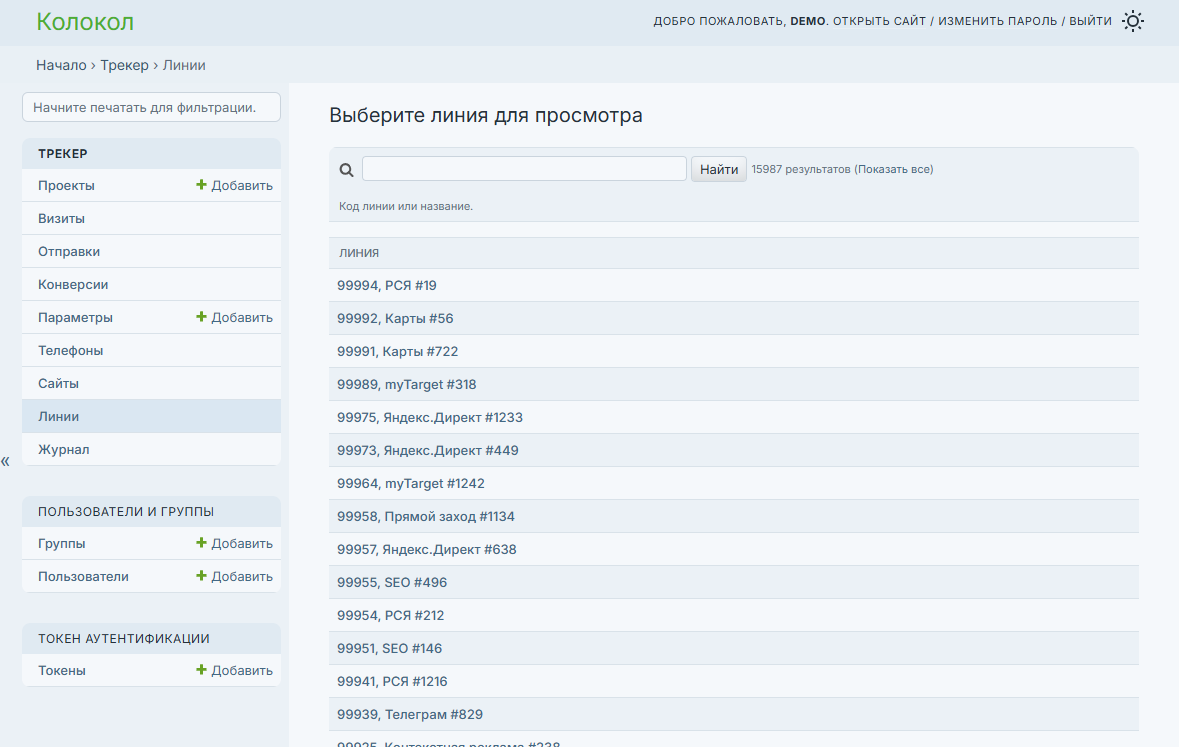The height and width of the screenshot is (747, 1179).
Task: Add a new parameter via Добавить
Action: [235, 317]
